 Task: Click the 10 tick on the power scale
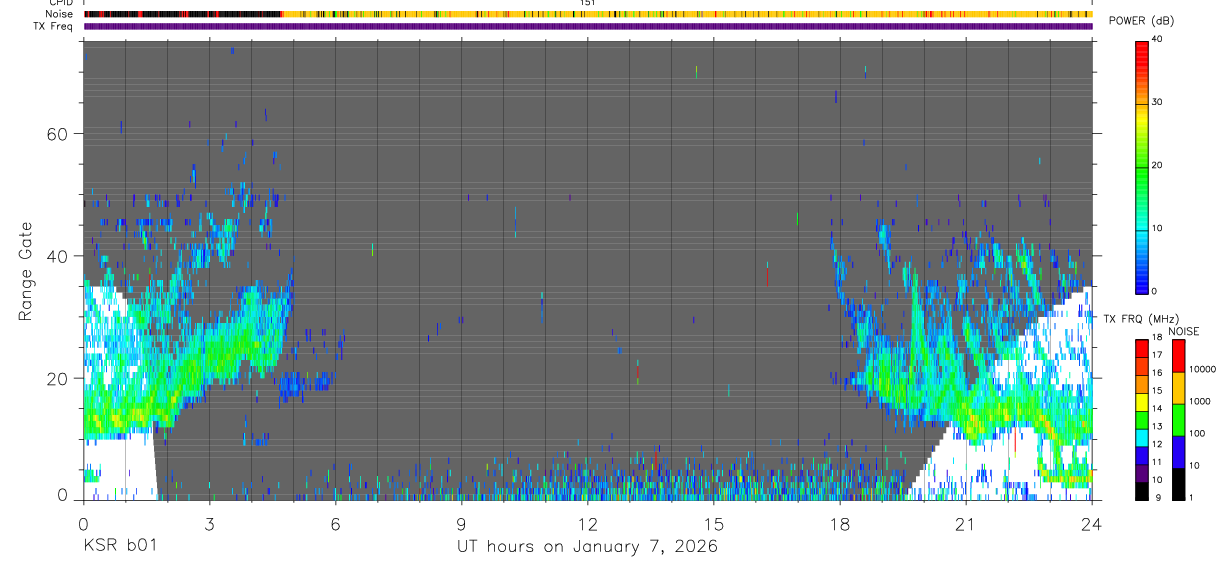click(x=1157, y=228)
